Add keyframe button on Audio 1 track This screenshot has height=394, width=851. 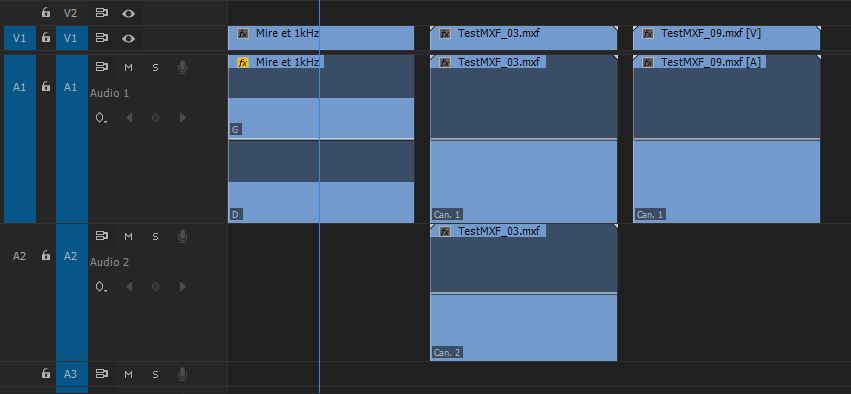155,118
